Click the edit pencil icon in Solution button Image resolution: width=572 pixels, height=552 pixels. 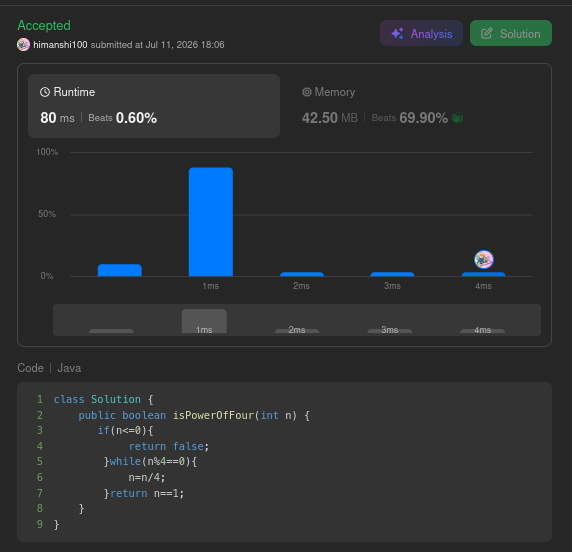[487, 34]
